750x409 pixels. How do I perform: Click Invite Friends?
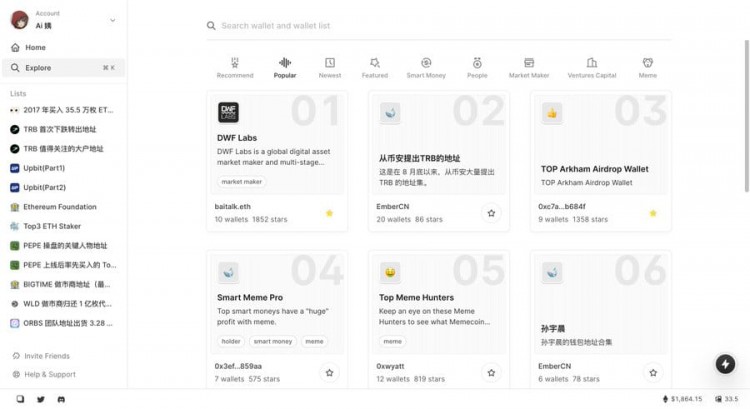(41, 356)
